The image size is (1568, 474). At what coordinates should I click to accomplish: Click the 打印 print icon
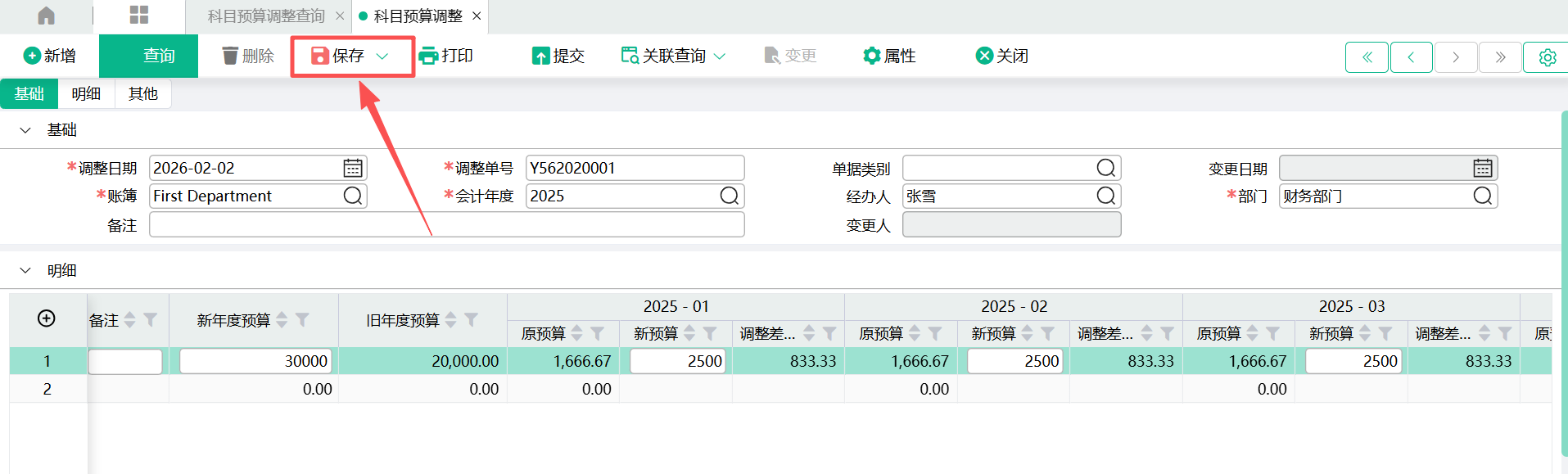click(x=428, y=56)
